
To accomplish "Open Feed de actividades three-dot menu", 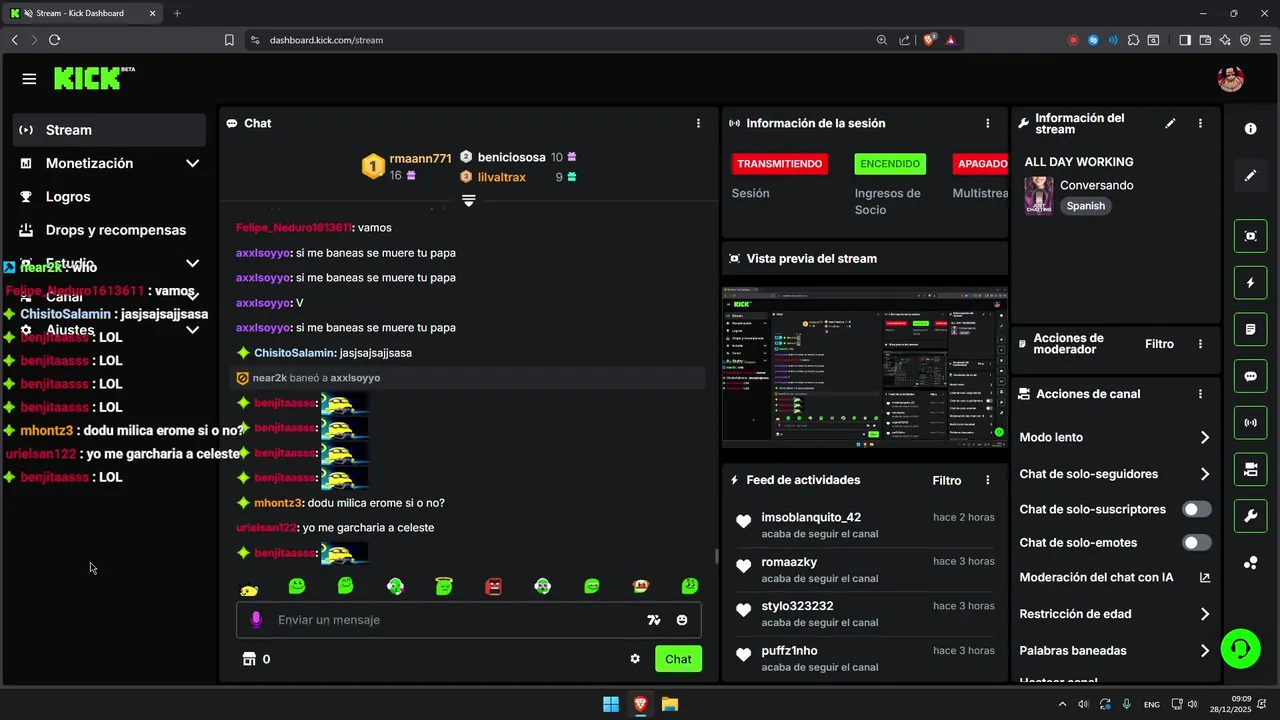I will click(x=988, y=480).
